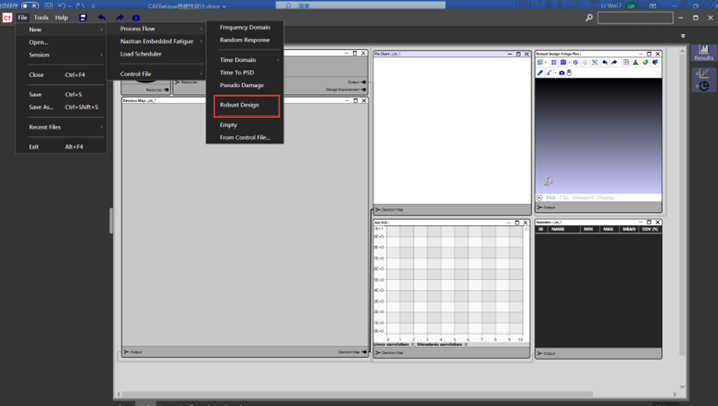Click the red-blue contour icon in fringe toolbar
Viewport: 718px width, 406px height.
pyautogui.click(x=655, y=62)
